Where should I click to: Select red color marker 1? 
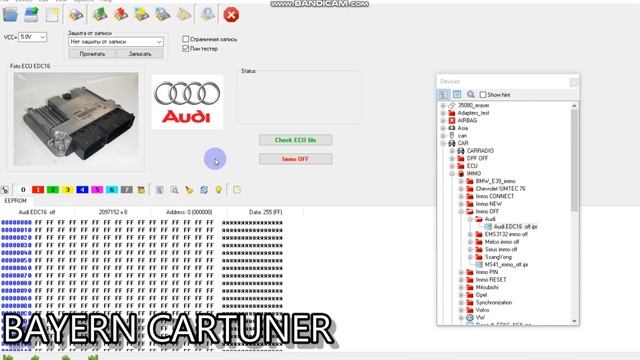click(38, 190)
